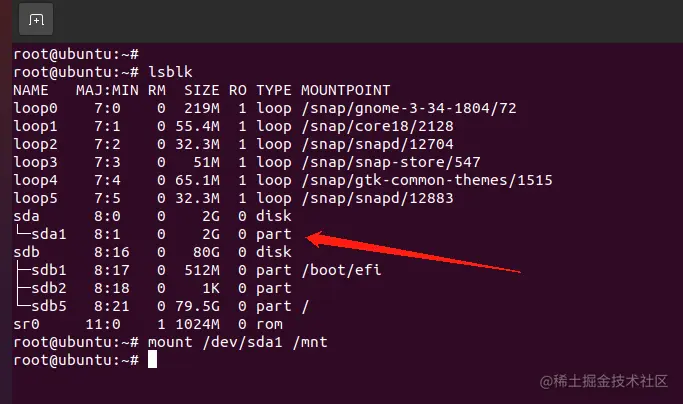Click the sdb5 partition entry

[x=48, y=306]
